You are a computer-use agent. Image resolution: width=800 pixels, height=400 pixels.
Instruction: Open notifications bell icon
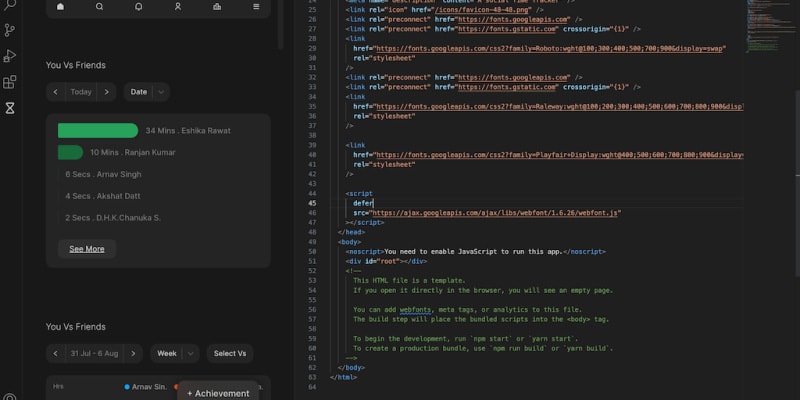pos(138,7)
